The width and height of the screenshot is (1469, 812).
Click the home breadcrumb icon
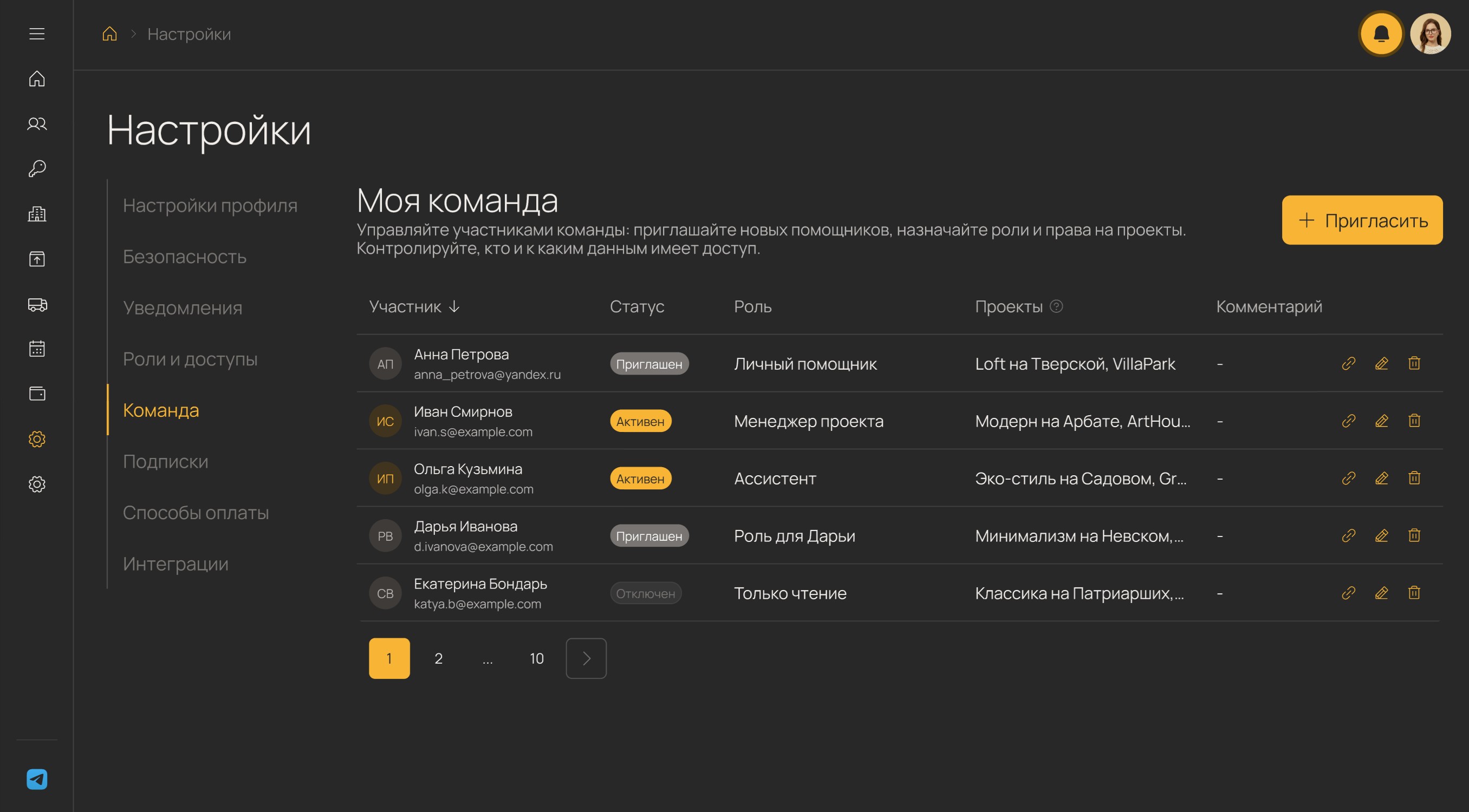[109, 34]
